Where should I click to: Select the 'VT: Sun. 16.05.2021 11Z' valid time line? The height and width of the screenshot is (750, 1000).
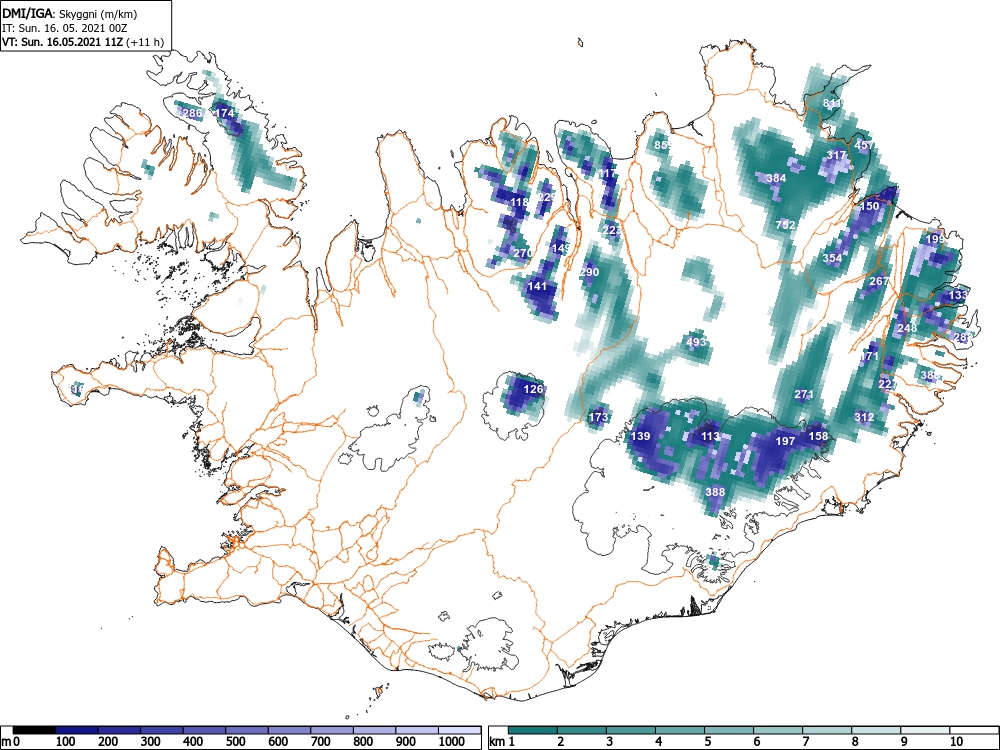(x=64, y=42)
